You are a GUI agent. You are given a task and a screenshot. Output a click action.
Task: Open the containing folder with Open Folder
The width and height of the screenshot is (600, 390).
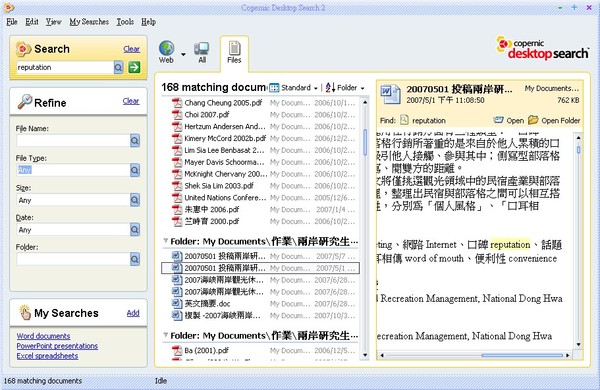554,121
